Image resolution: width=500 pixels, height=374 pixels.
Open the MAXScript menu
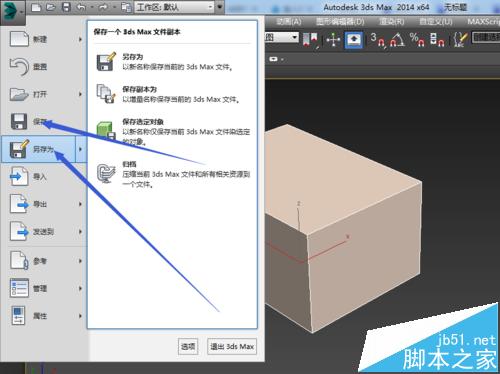pyautogui.click(x=483, y=22)
